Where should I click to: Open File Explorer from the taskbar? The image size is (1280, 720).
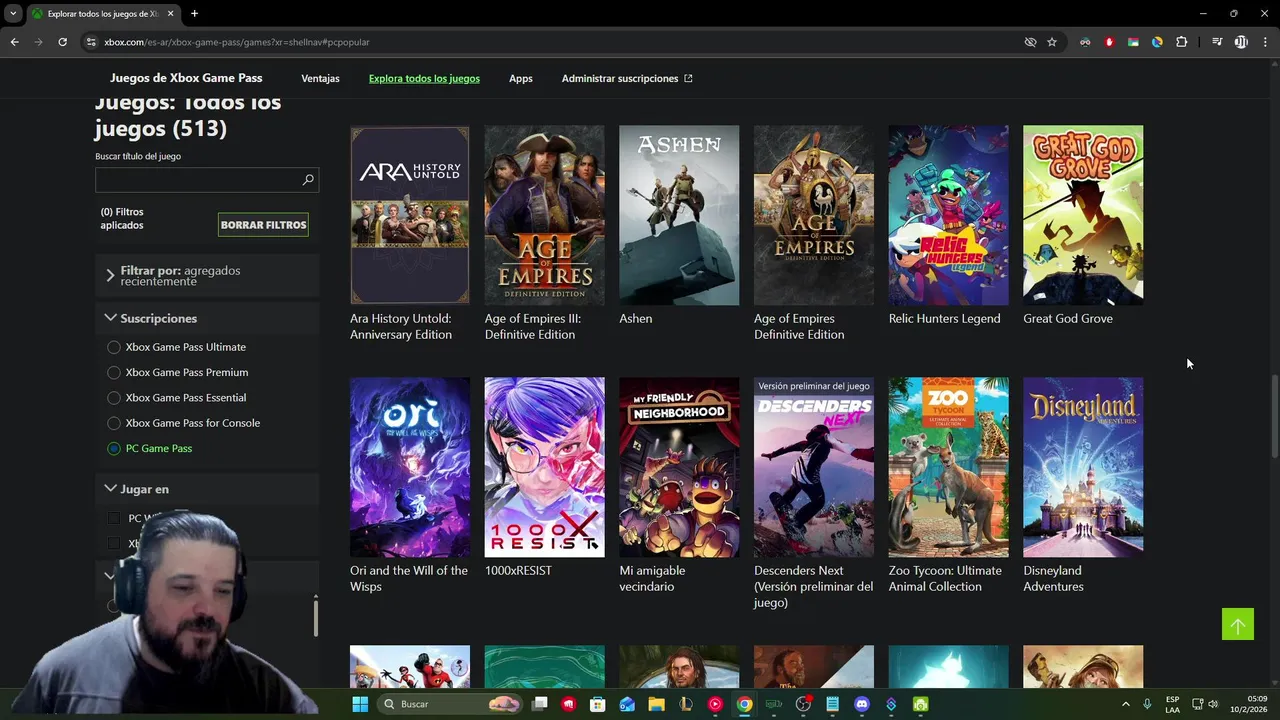[x=656, y=704]
